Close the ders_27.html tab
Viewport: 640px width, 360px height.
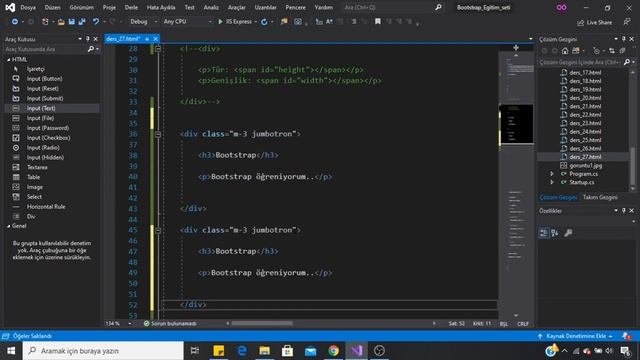(x=156, y=39)
